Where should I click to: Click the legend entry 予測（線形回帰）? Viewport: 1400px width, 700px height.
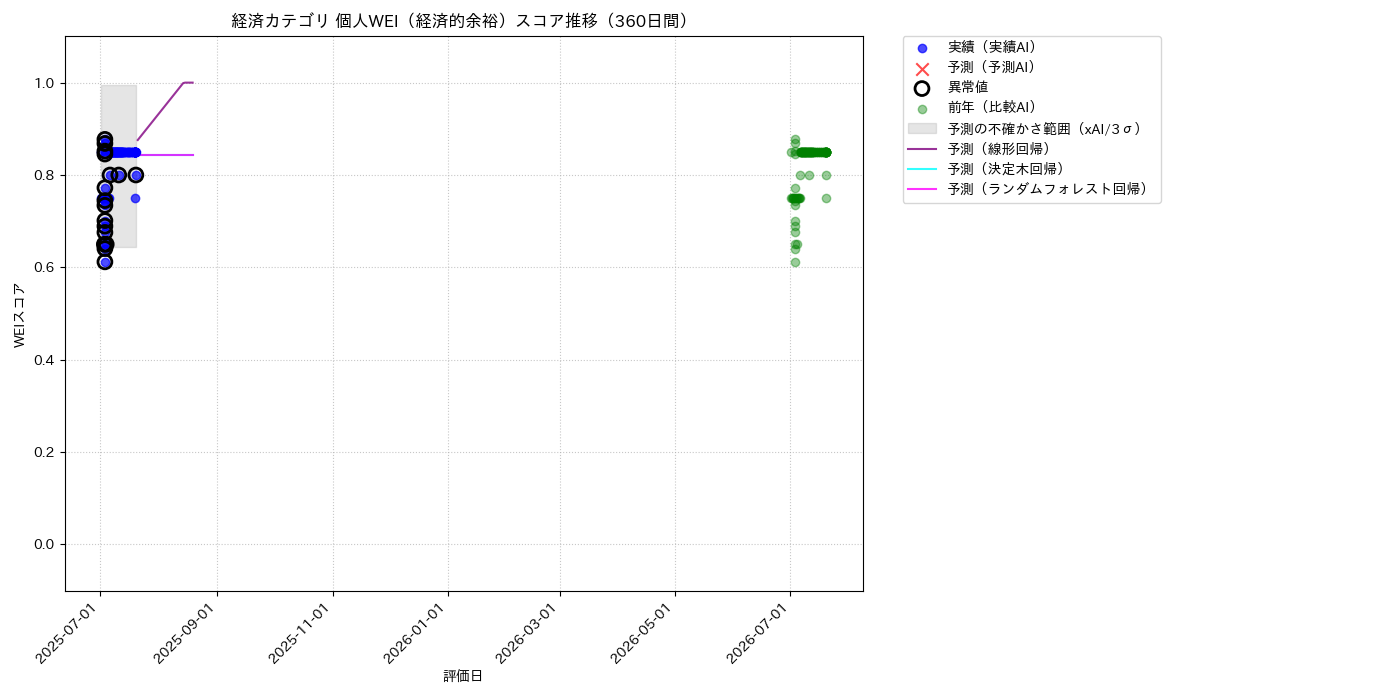point(999,148)
